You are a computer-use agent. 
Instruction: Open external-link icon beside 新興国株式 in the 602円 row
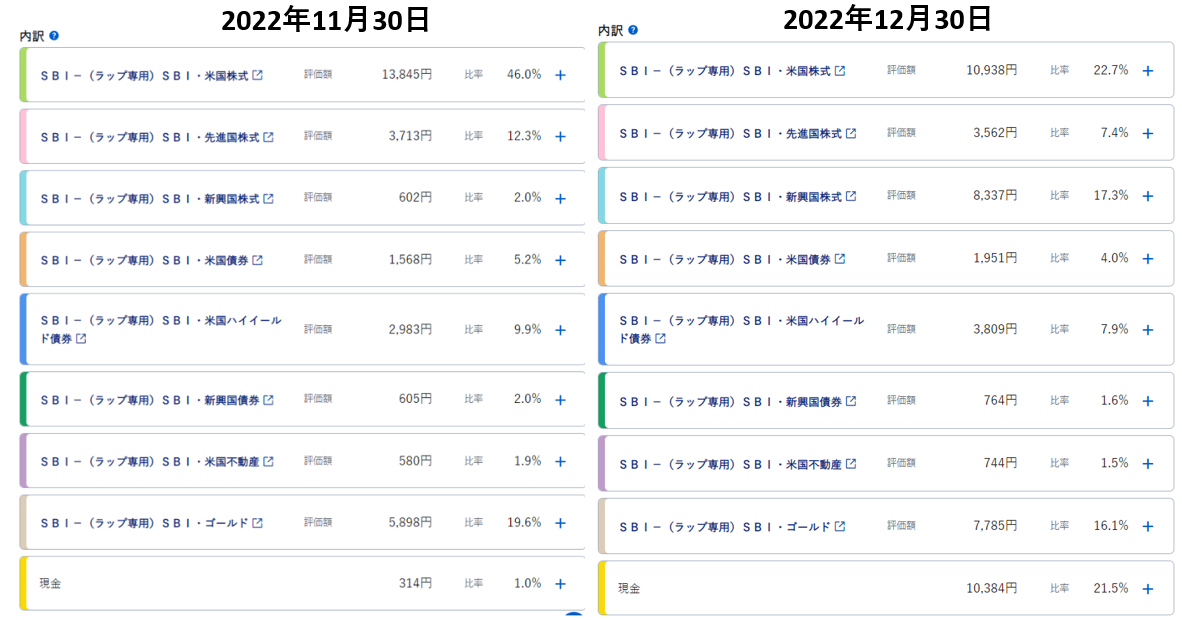tap(268, 198)
